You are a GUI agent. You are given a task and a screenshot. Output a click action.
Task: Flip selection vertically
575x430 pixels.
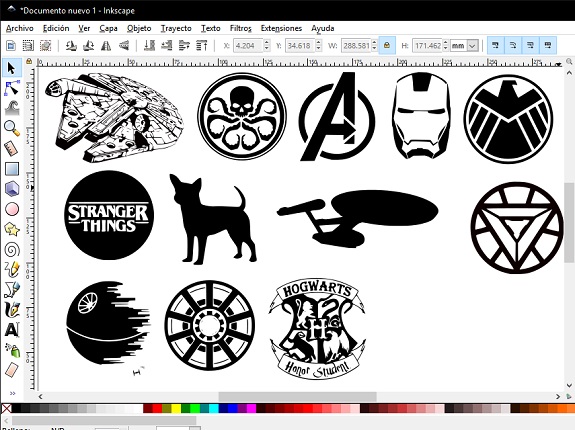click(x=124, y=45)
